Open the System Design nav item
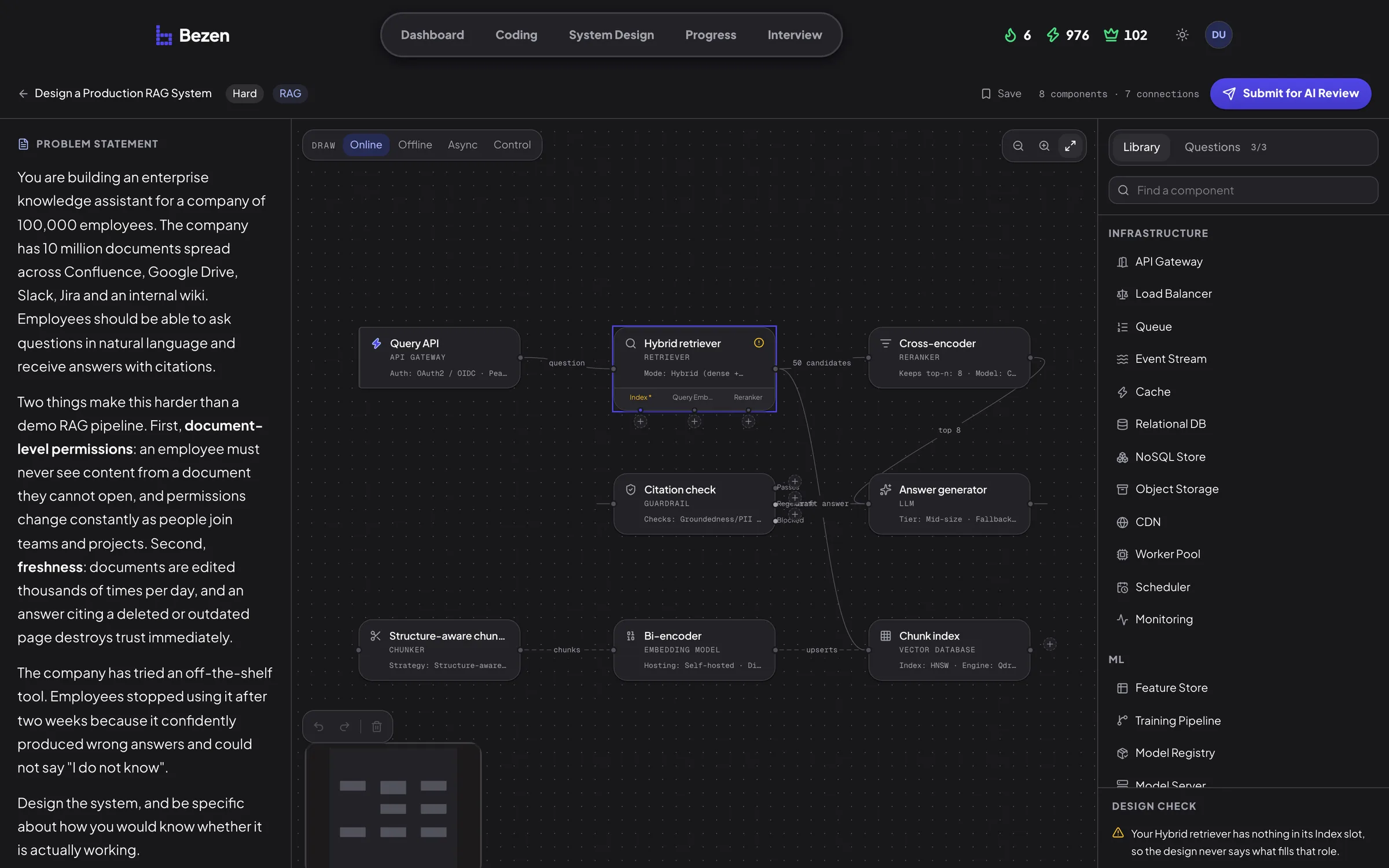 pos(611,35)
